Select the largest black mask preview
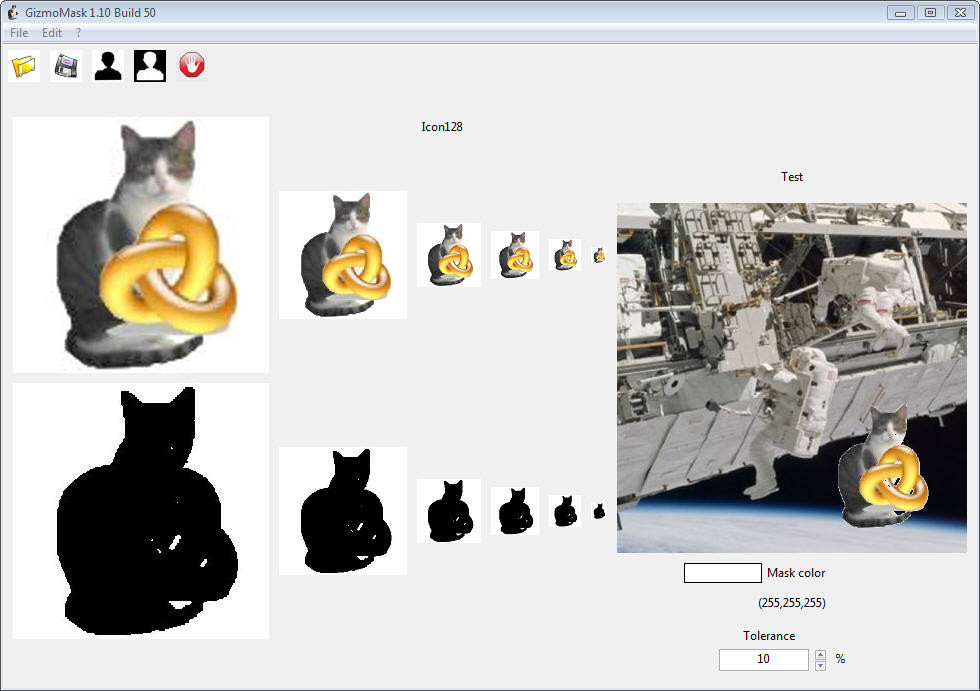 click(141, 511)
